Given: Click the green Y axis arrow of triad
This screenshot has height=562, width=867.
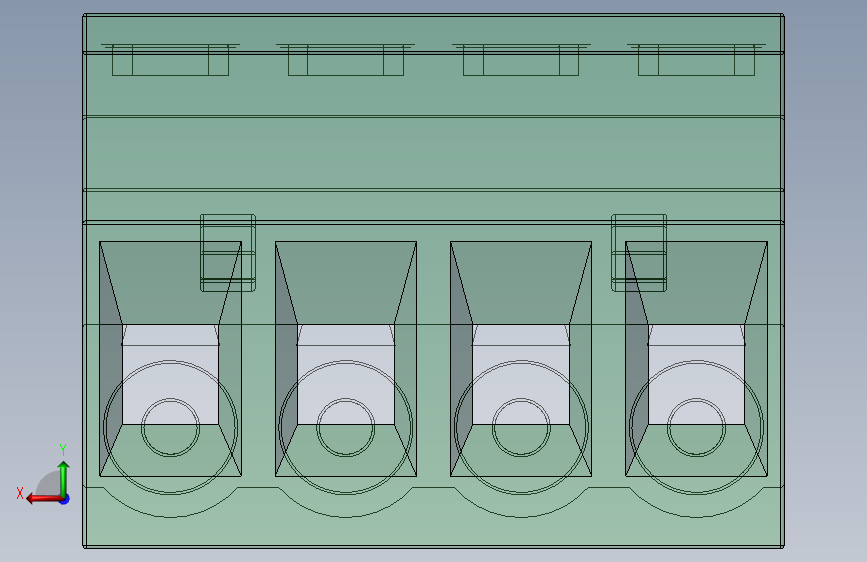Looking at the screenshot, I should (64, 478).
